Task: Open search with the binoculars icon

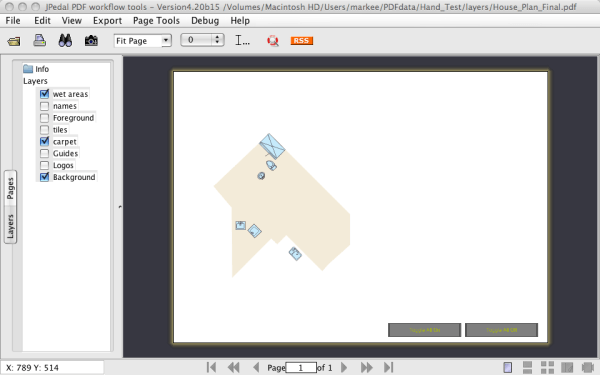Action: click(65, 40)
